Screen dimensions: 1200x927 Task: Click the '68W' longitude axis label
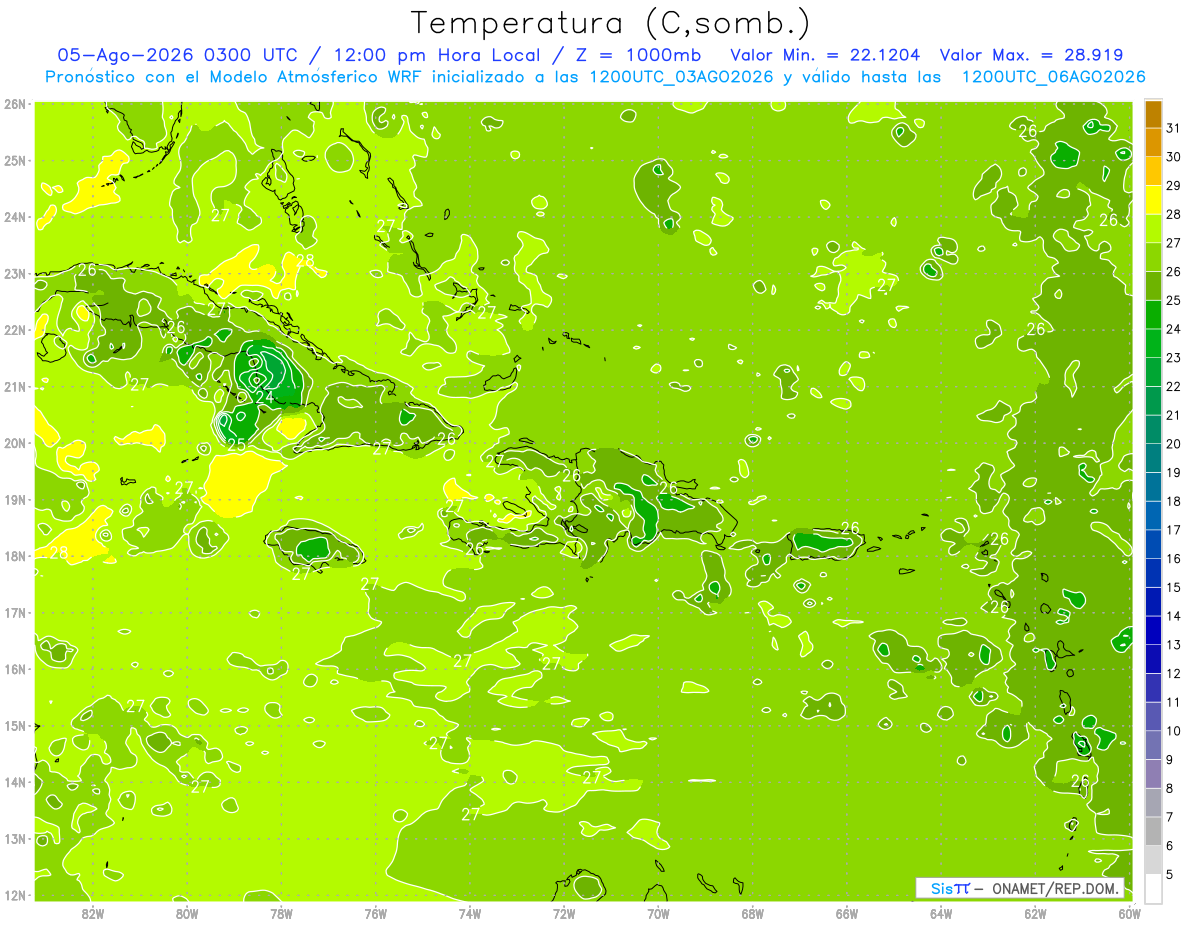click(752, 912)
